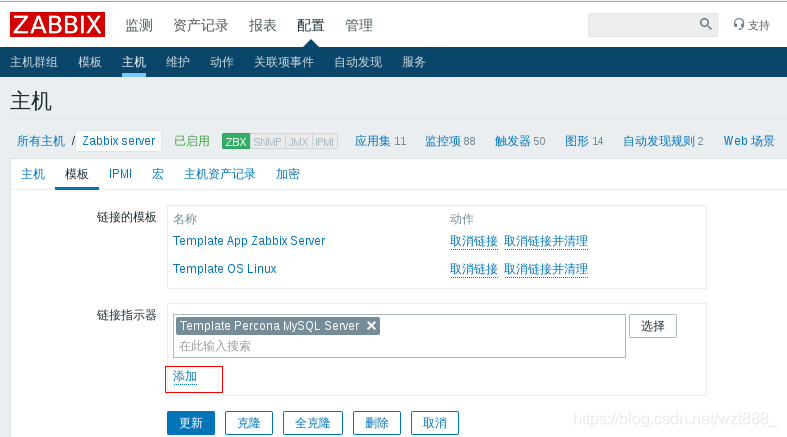
Task: Click the 所有主机 breadcrumb link
Action: tap(41, 141)
